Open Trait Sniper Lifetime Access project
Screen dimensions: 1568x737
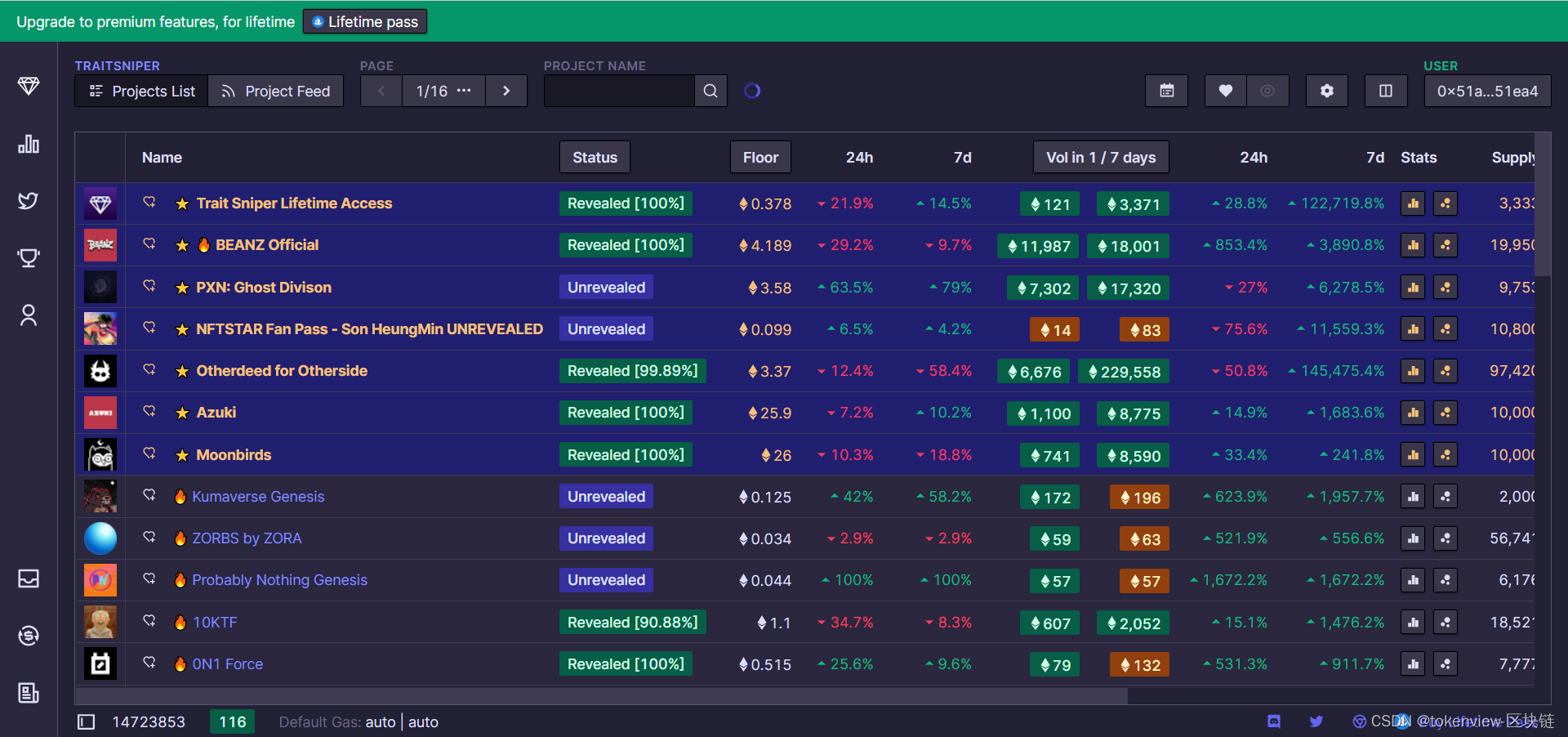click(x=294, y=203)
